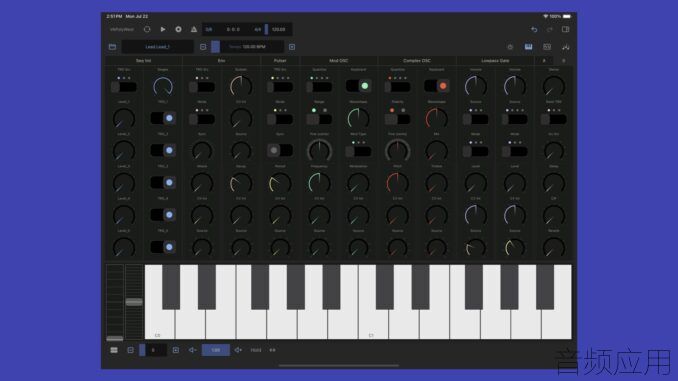Toggle the TRG_2 switch
Image resolution: width=678 pixels, height=381 pixels.
pyautogui.click(x=163, y=150)
